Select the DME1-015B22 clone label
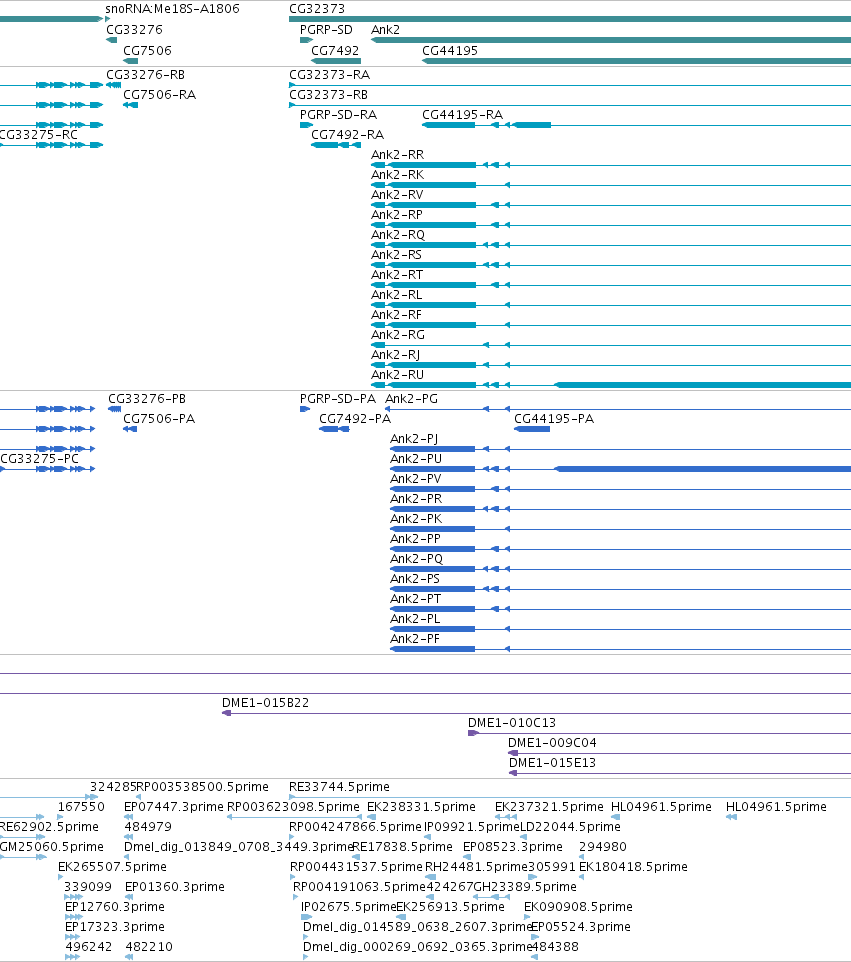The image size is (851, 962). pos(266,703)
